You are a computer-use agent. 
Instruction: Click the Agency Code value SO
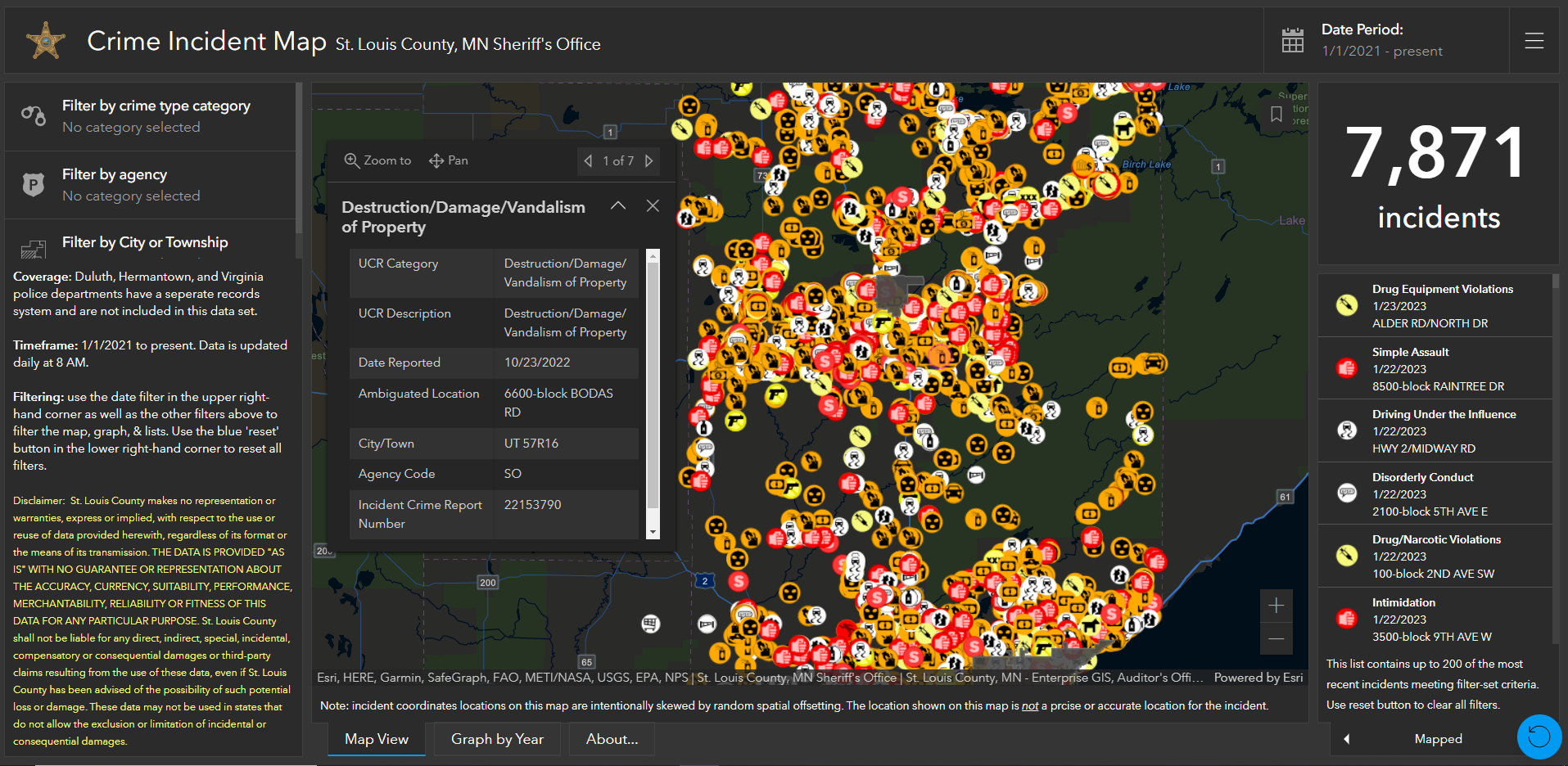[x=513, y=474]
